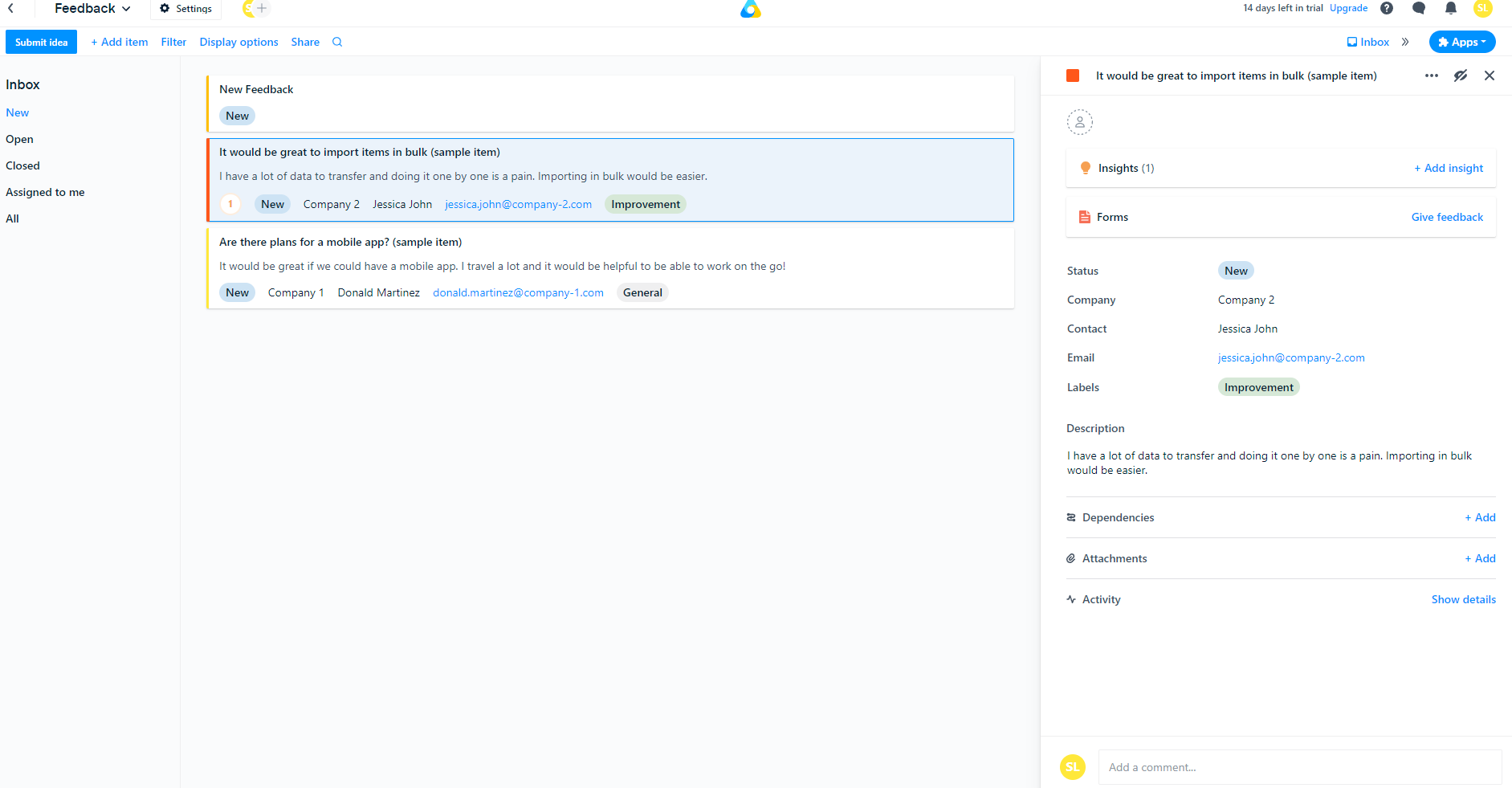
Task: Click + Add item
Action: click(x=120, y=42)
